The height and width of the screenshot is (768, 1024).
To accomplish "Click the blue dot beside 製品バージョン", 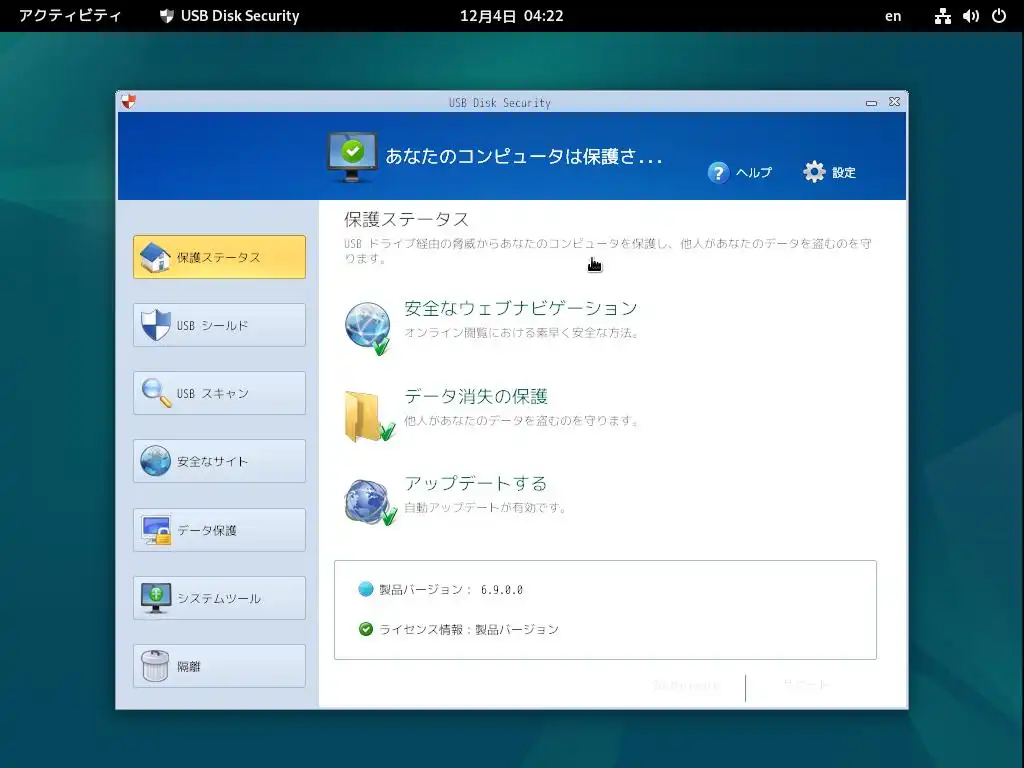I will click(x=366, y=589).
